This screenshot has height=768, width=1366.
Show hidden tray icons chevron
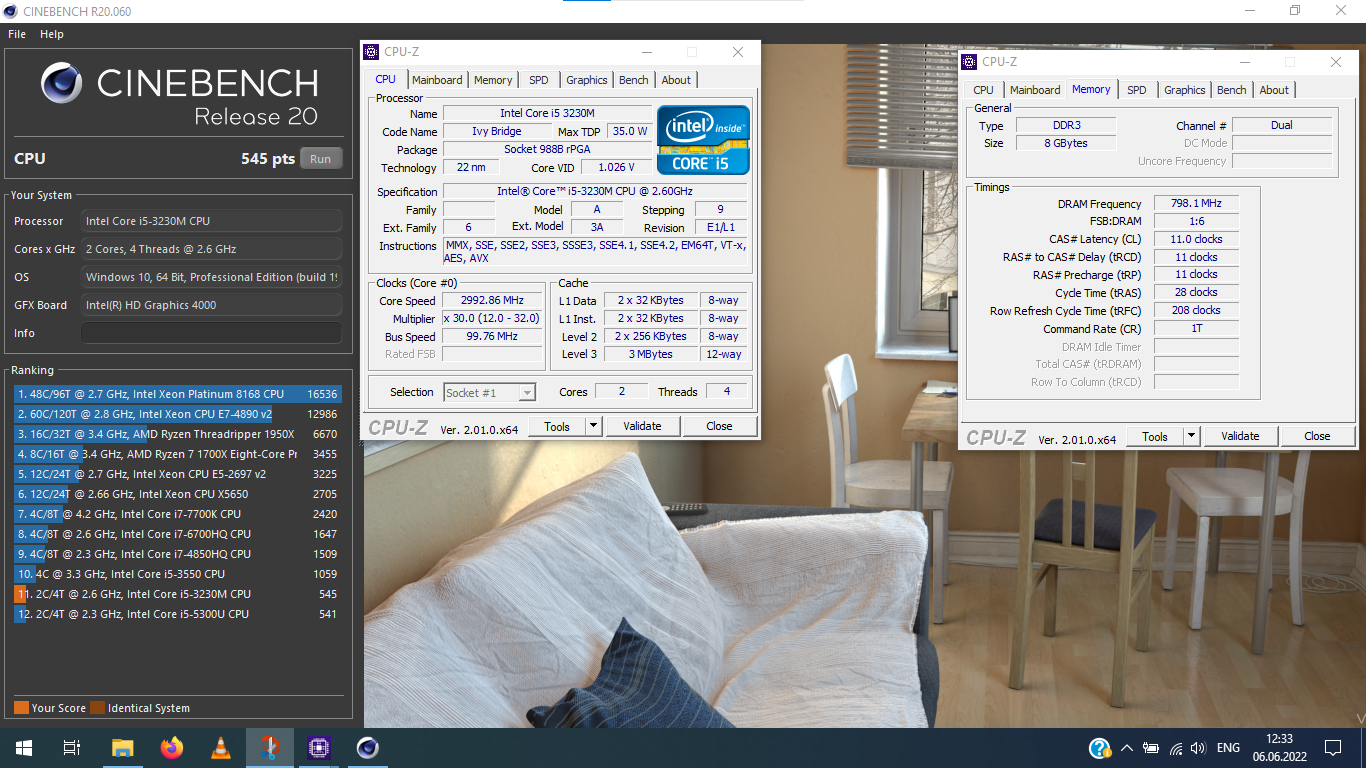tap(1127, 748)
